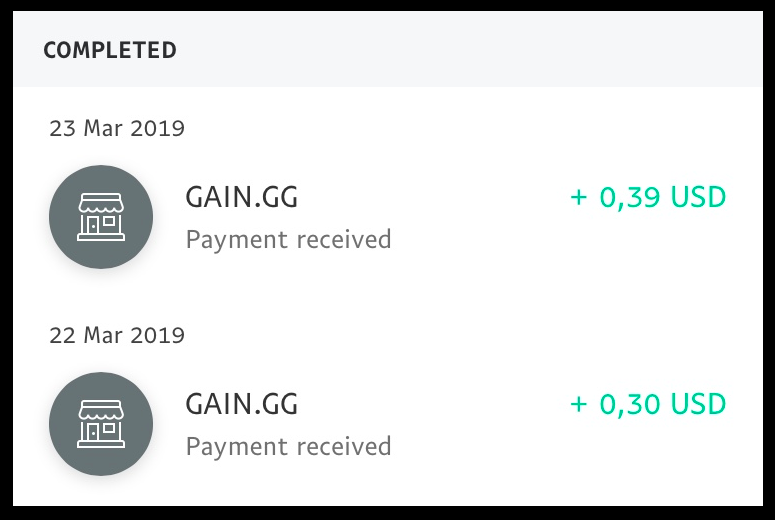775x520 pixels.
Task: Click the word USD in the 0,39 amount
Action: 698,197
